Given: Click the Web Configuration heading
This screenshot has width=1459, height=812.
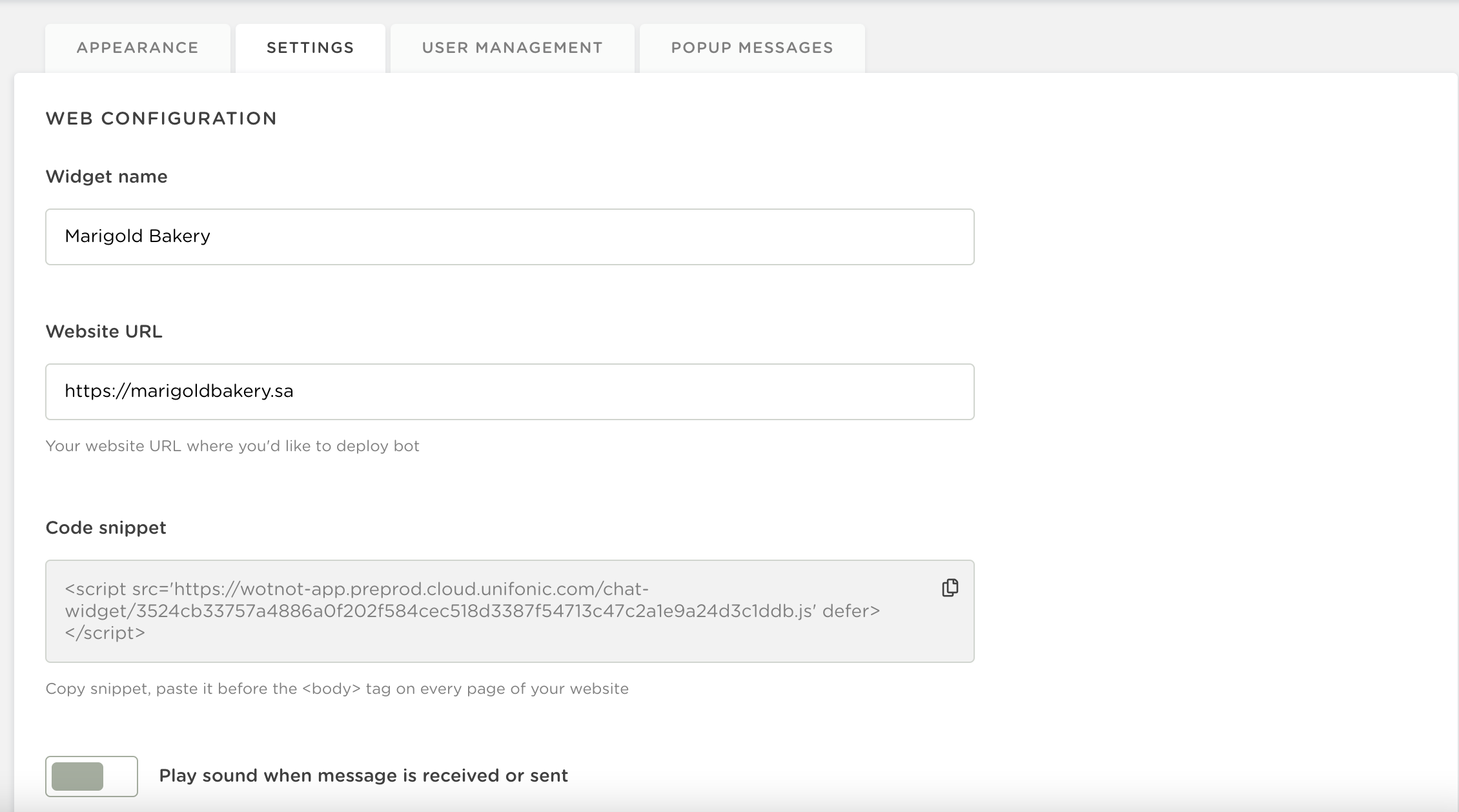Looking at the screenshot, I should [161, 119].
